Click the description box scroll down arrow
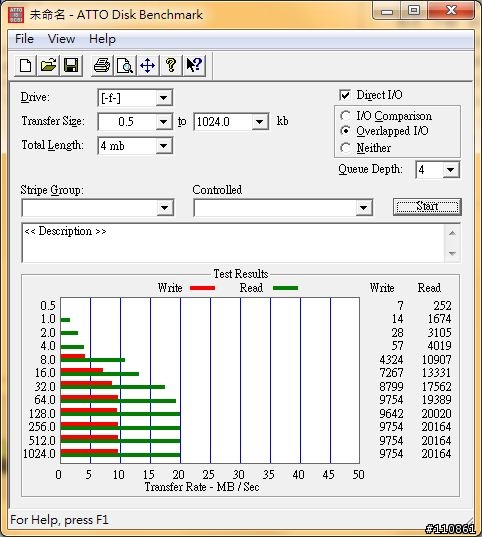 (x=452, y=253)
